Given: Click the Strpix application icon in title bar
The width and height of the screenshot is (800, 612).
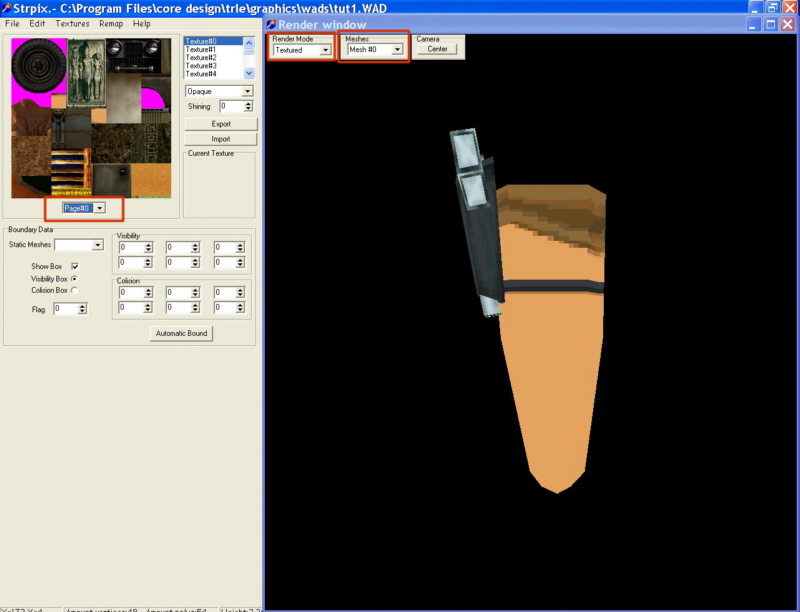Looking at the screenshot, I should pos(6,8).
